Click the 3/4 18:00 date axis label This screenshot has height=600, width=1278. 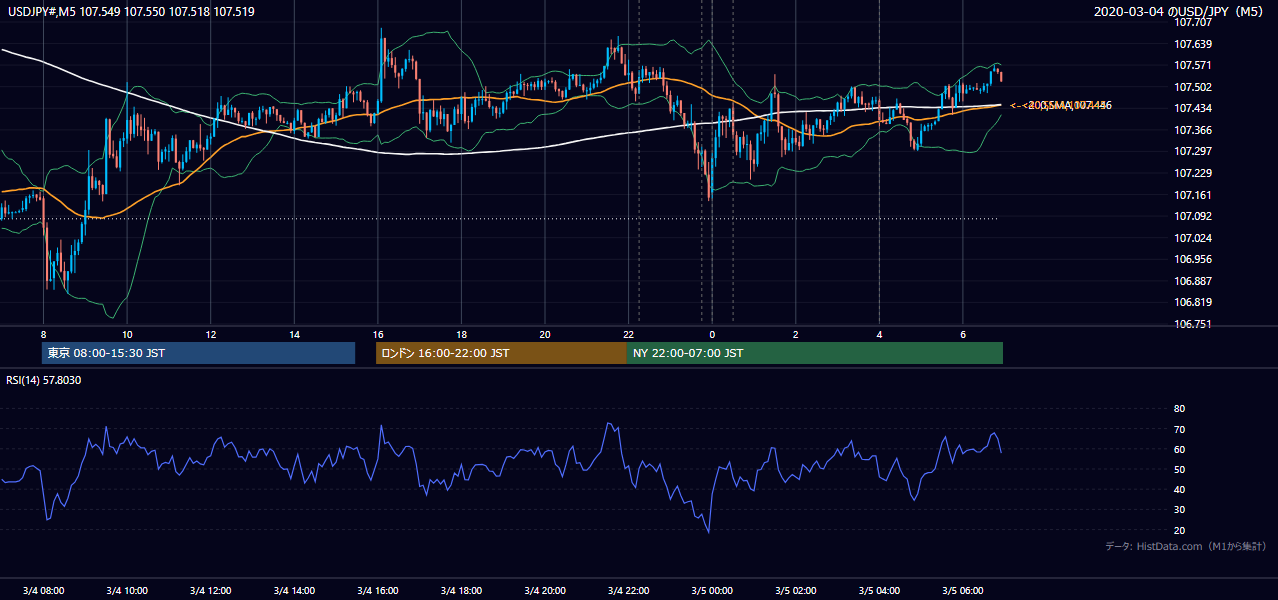(x=461, y=590)
